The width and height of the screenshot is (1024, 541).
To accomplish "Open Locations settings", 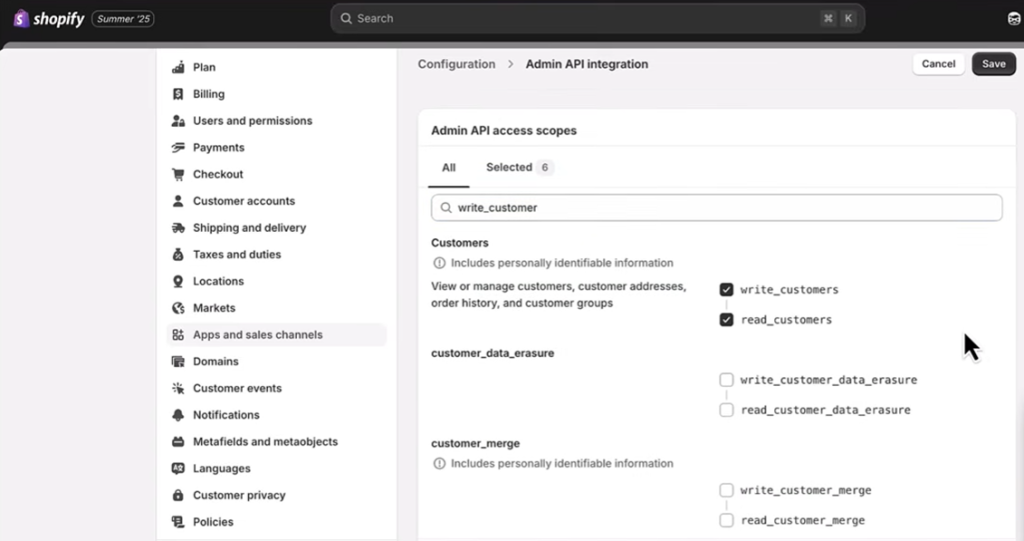I will [219, 282].
